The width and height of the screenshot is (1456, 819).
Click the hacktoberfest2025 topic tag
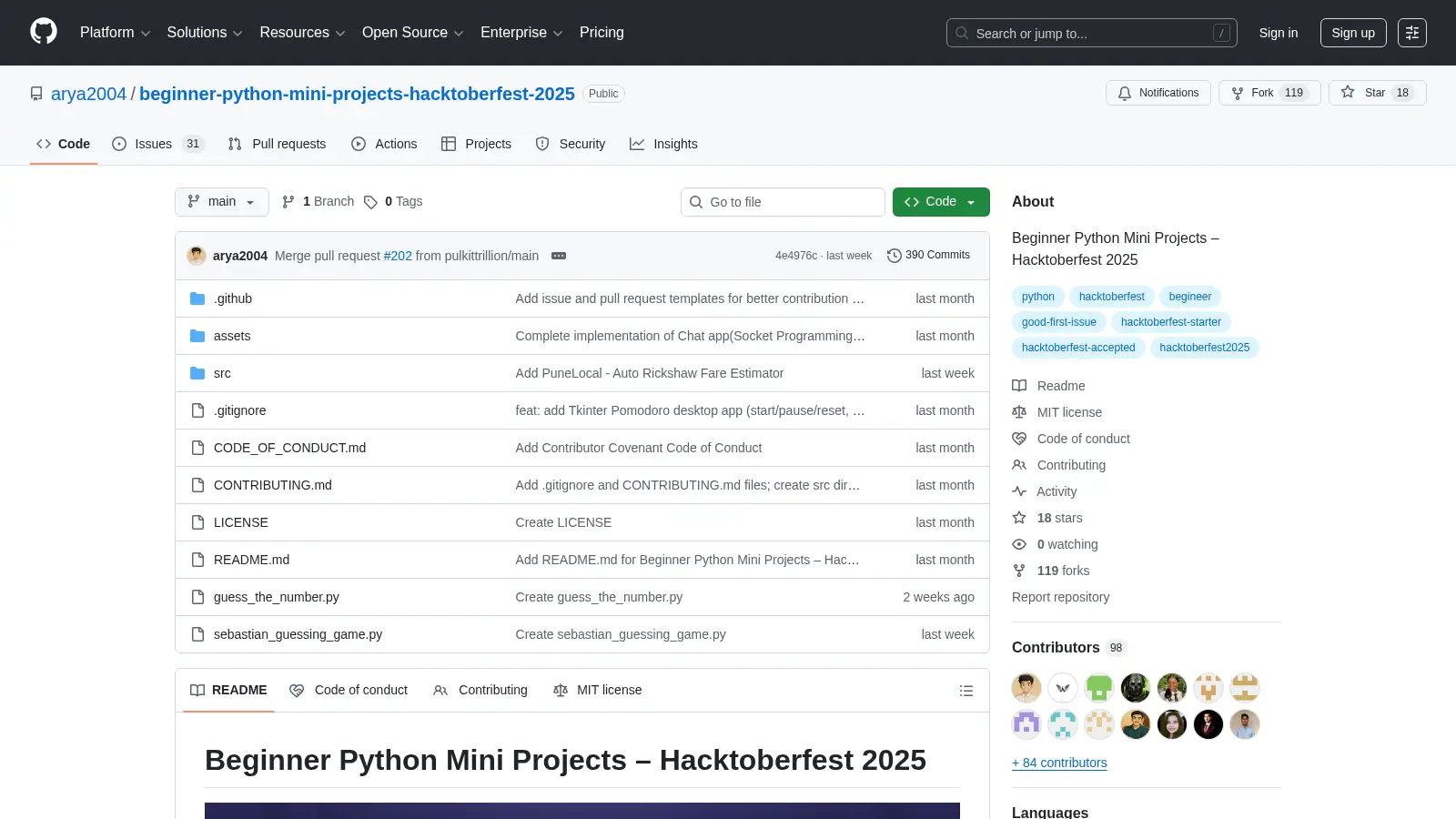click(1204, 348)
